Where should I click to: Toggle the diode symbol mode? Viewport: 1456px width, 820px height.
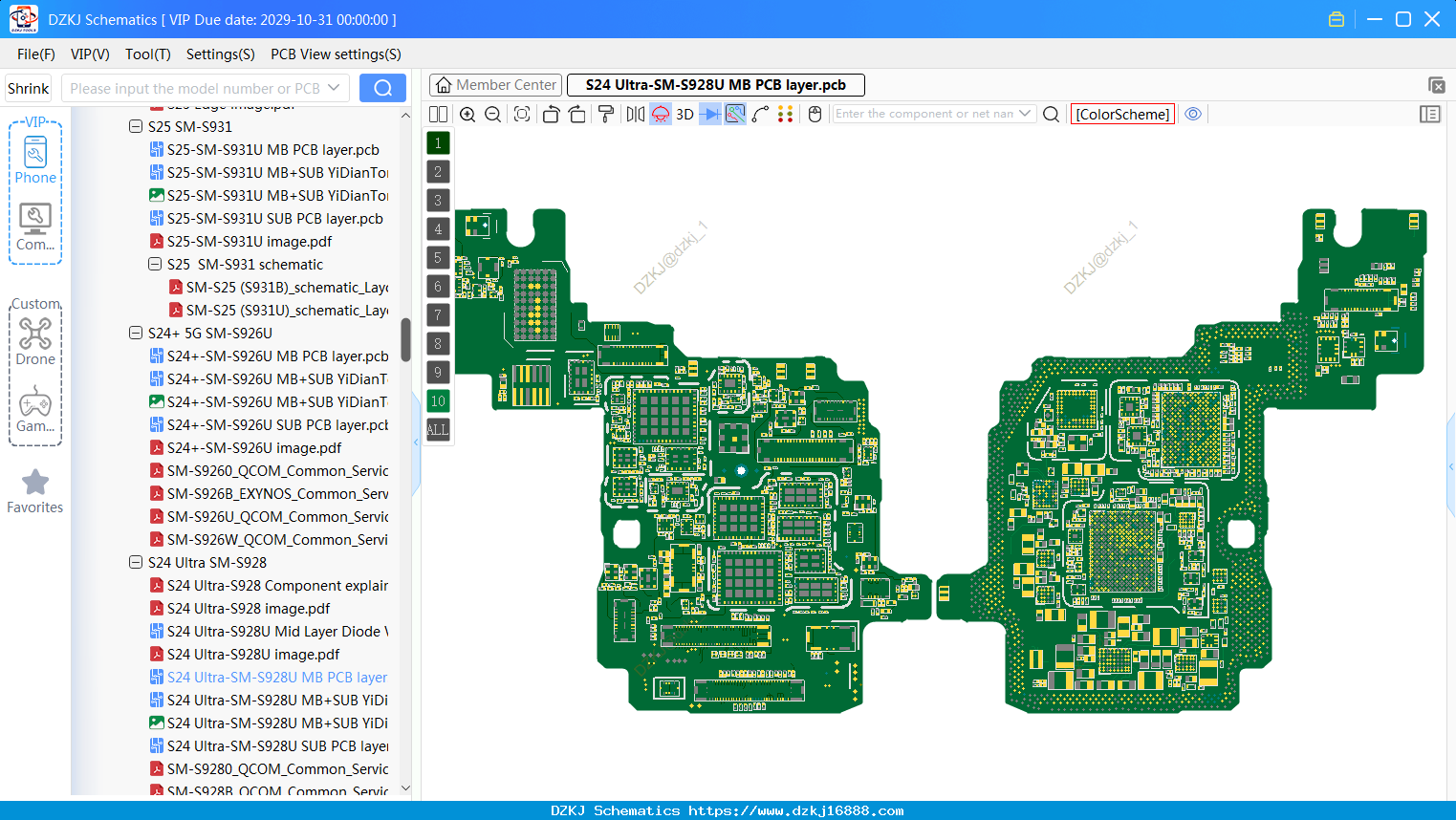pyautogui.click(x=710, y=114)
